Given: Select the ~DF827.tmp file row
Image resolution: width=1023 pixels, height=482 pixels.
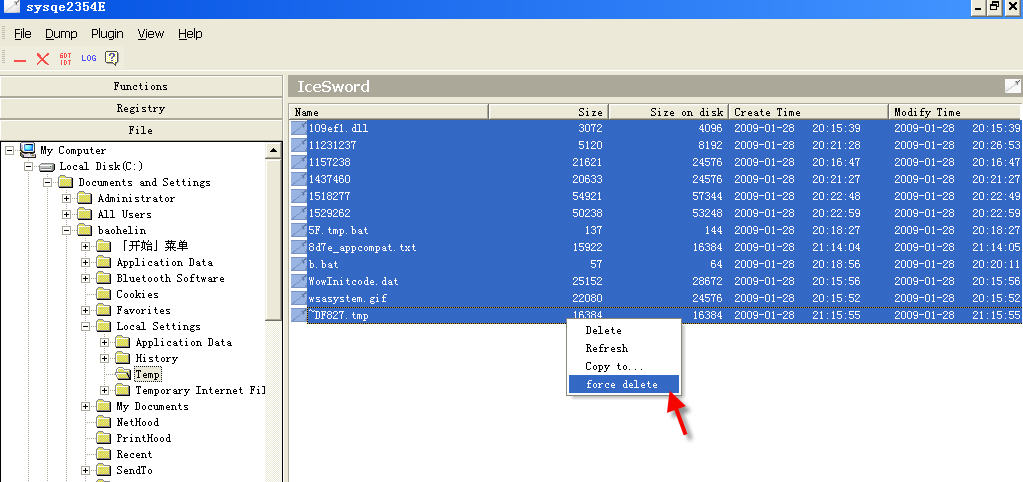Looking at the screenshot, I should 656,315.
